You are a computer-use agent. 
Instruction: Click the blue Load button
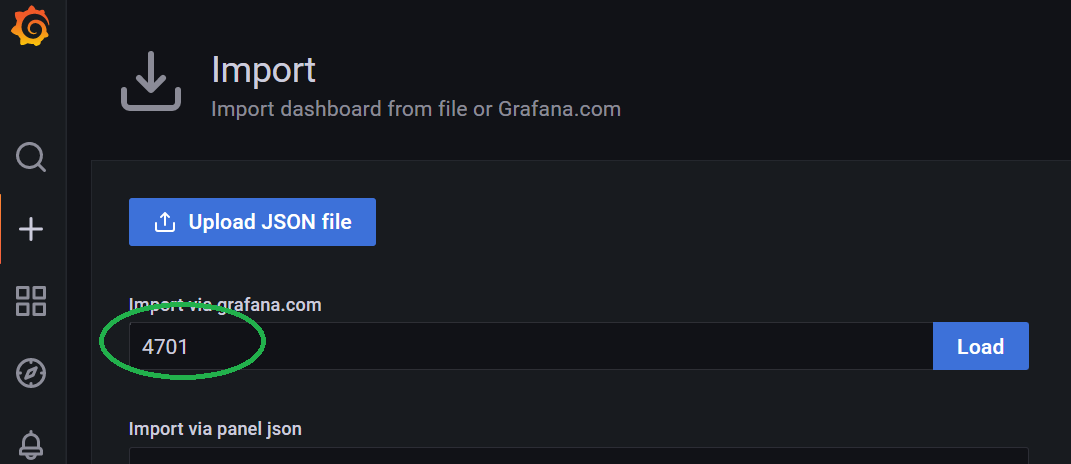pos(980,346)
